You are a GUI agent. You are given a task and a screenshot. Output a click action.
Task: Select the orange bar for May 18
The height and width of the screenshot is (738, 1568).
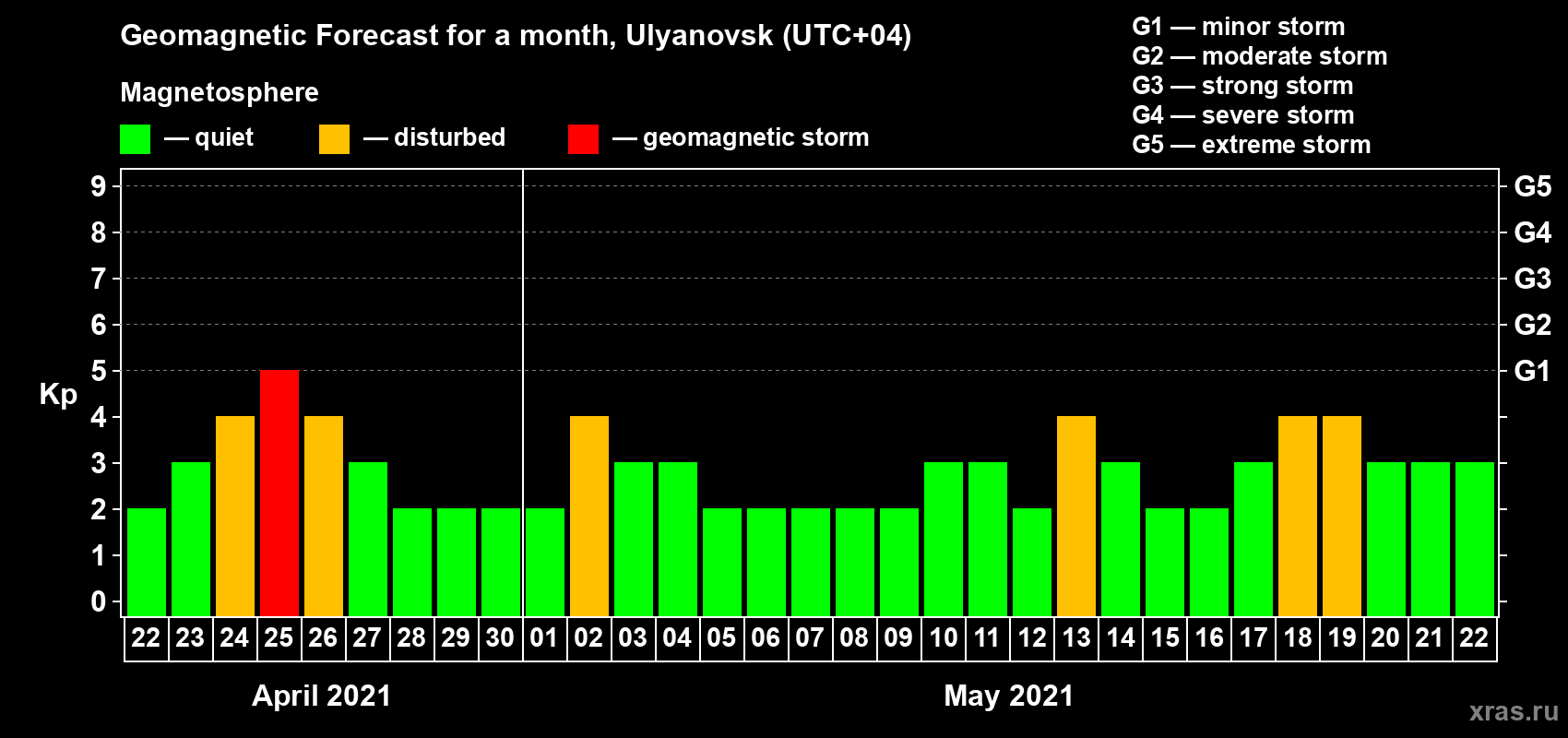(1298, 517)
